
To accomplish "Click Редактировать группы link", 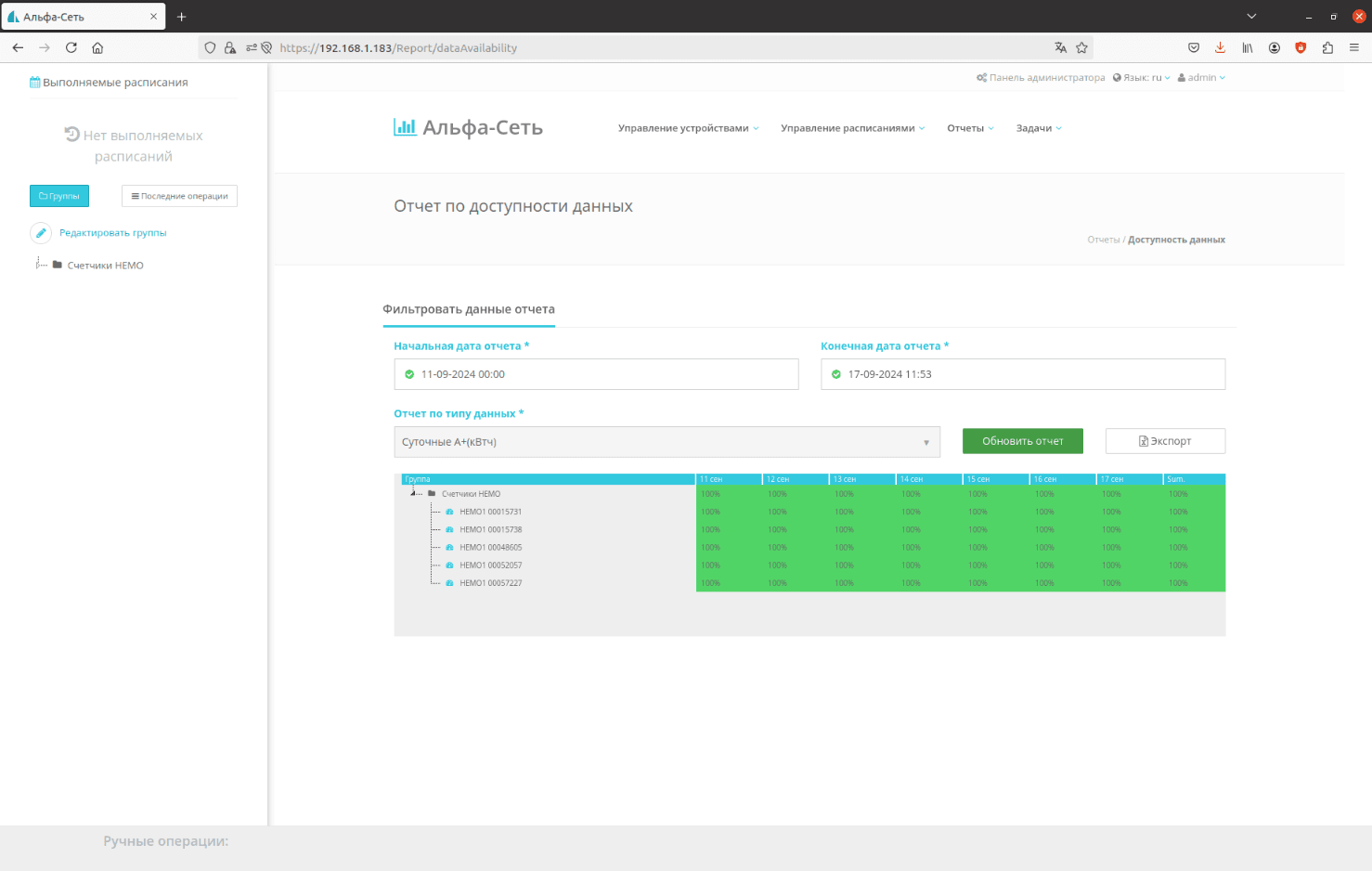I will 113,233.
